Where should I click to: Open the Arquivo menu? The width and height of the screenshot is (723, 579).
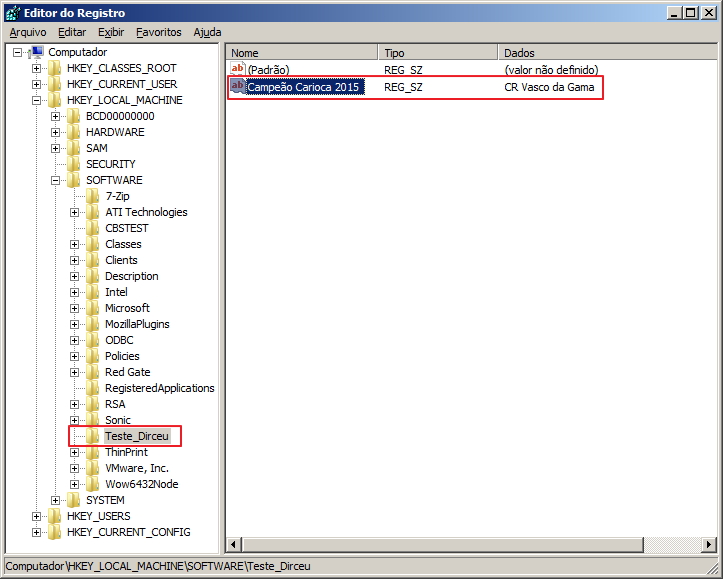pos(28,32)
